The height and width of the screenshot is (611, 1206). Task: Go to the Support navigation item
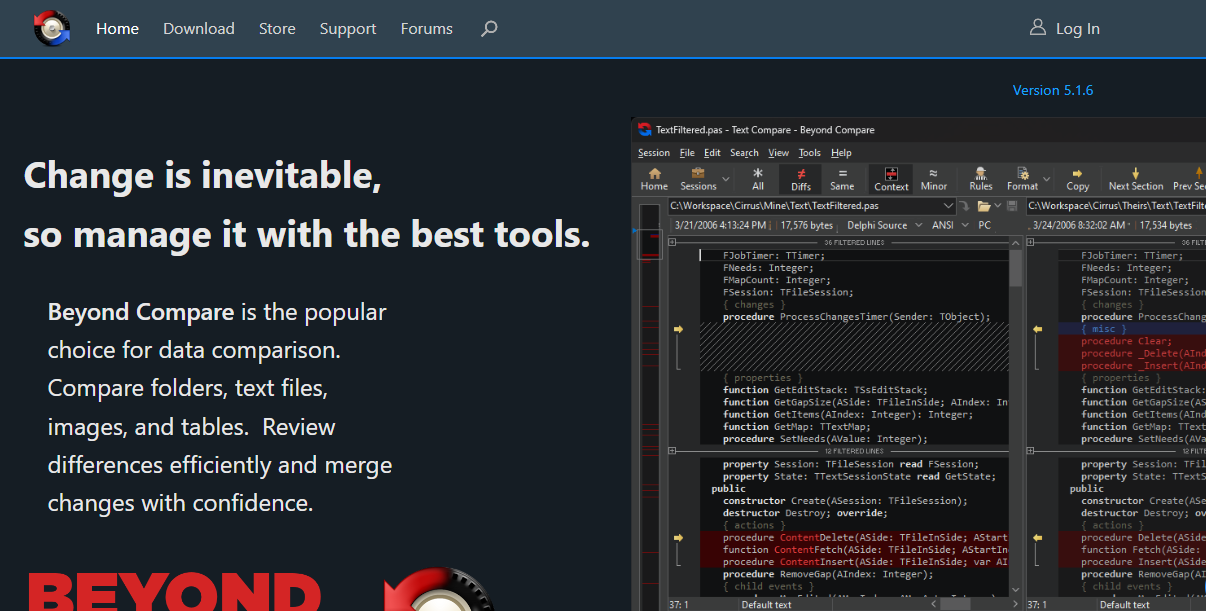348,29
